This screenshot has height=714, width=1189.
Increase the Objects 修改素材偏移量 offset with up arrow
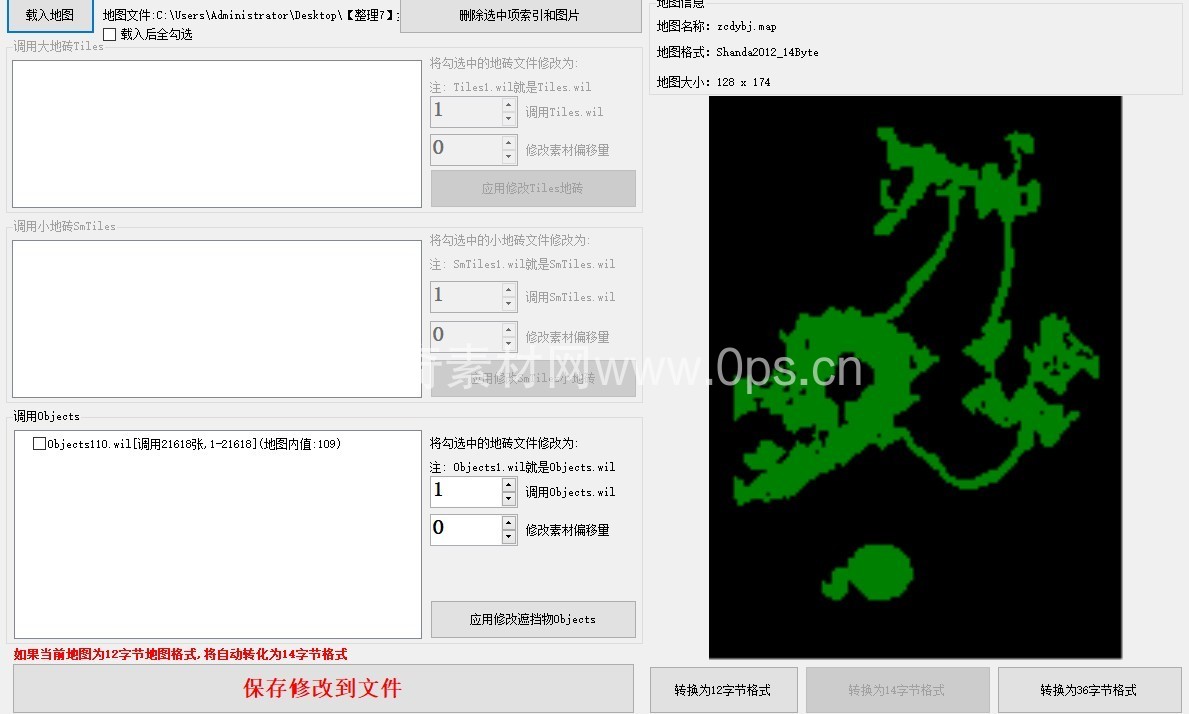(x=508, y=523)
